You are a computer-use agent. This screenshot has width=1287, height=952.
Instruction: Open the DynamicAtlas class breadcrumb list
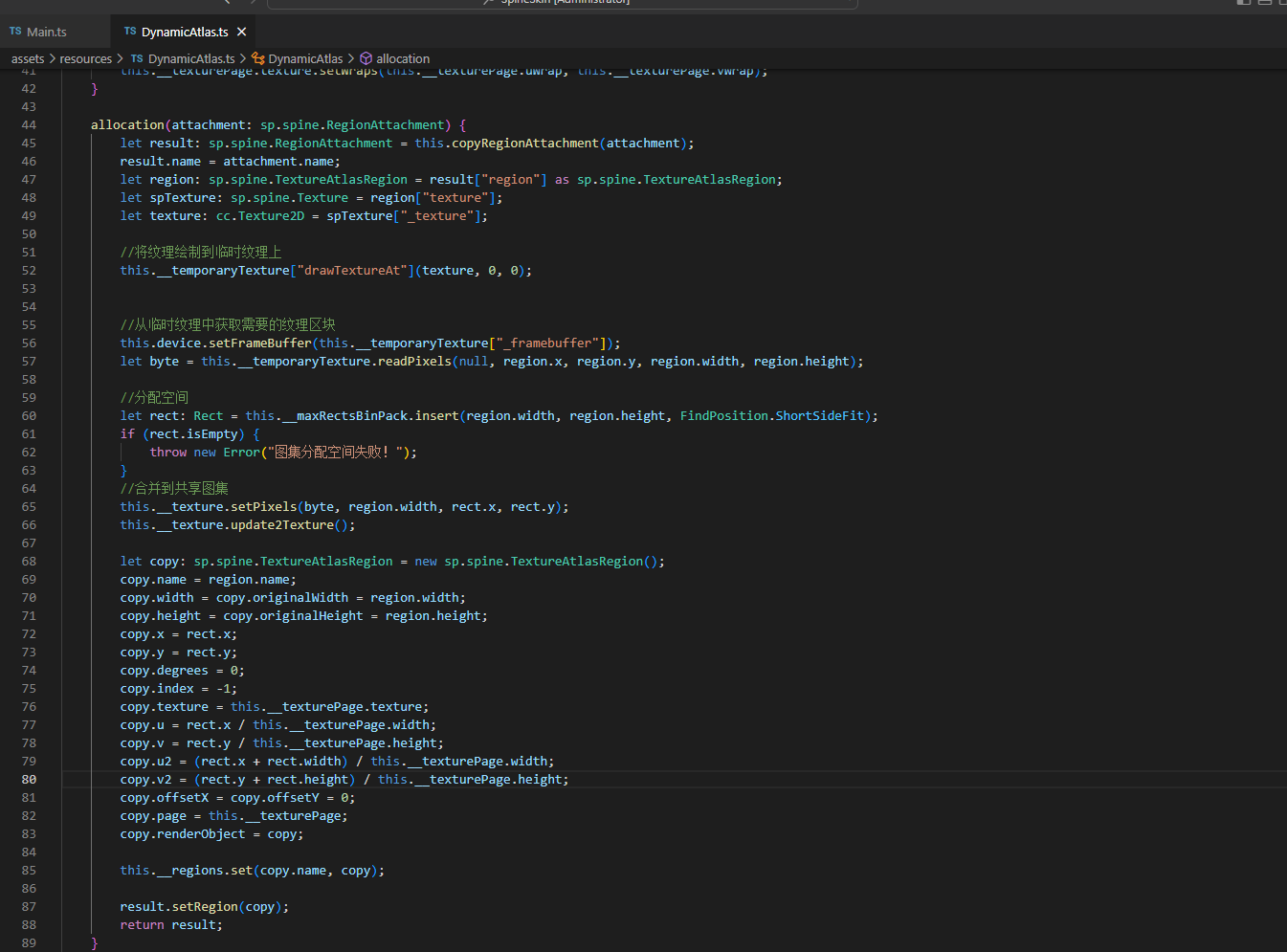coord(305,58)
